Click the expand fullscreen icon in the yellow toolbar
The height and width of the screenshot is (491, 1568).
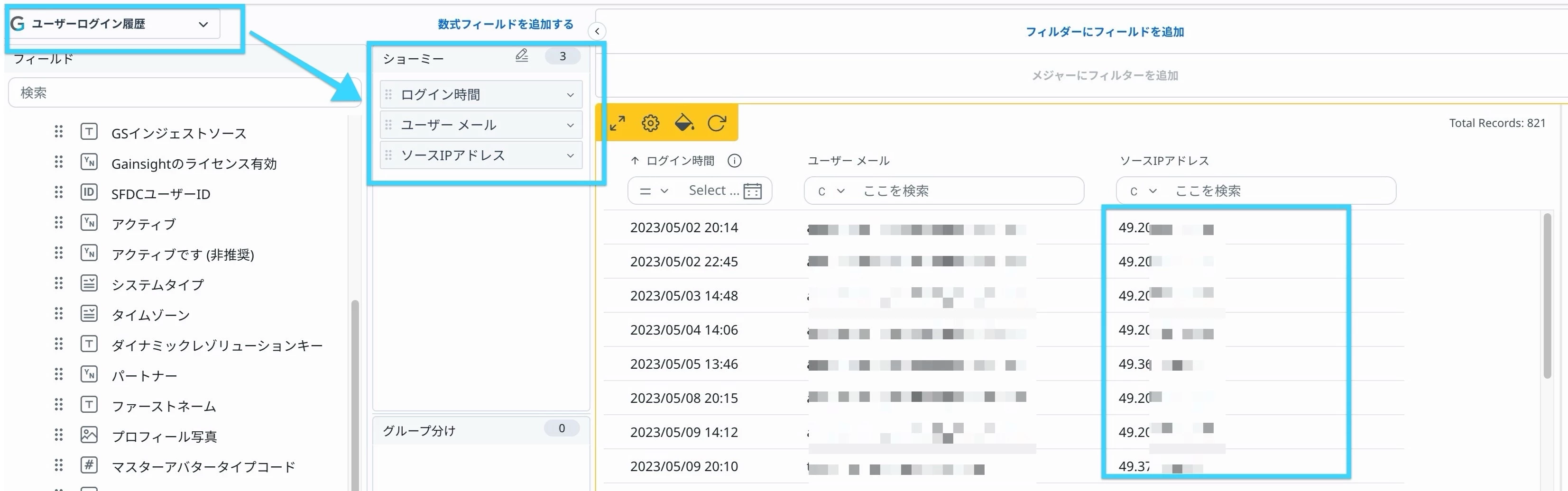[x=617, y=124]
